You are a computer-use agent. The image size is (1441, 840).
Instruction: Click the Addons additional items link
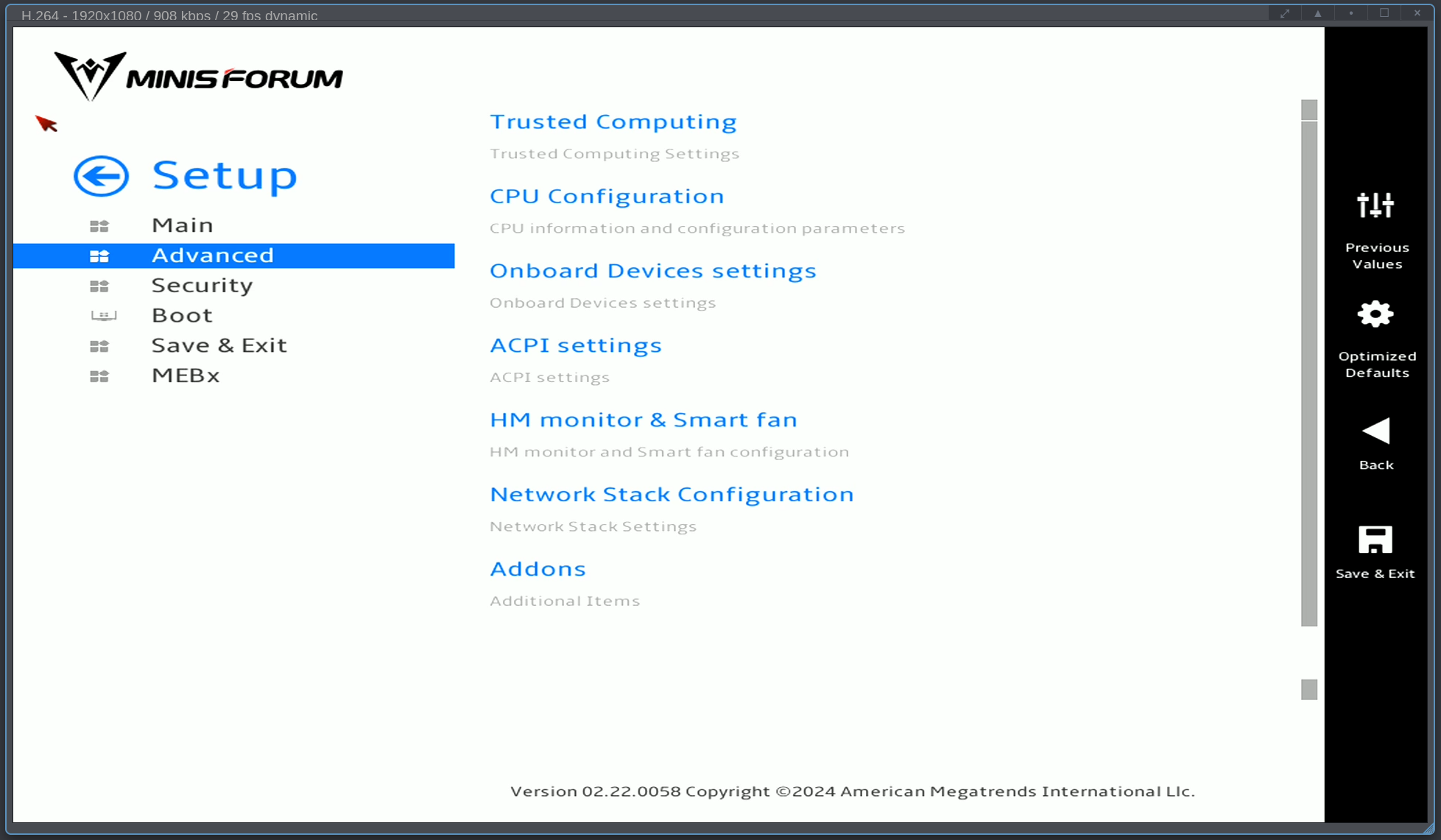click(x=538, y=568)
